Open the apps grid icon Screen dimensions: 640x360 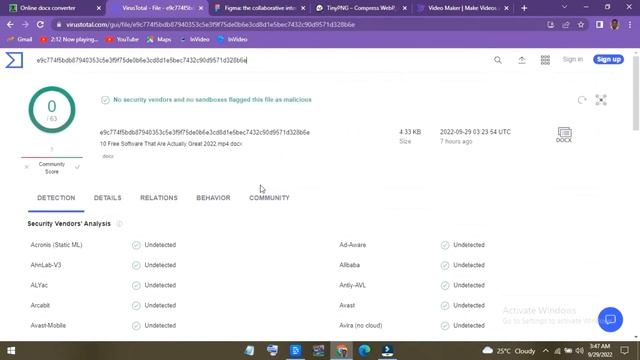tap(545, 60)
